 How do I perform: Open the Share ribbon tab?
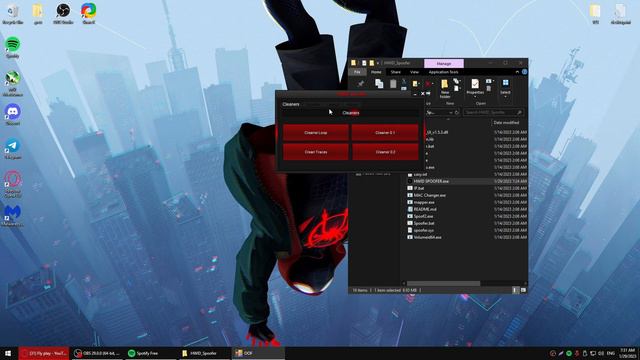396,72
